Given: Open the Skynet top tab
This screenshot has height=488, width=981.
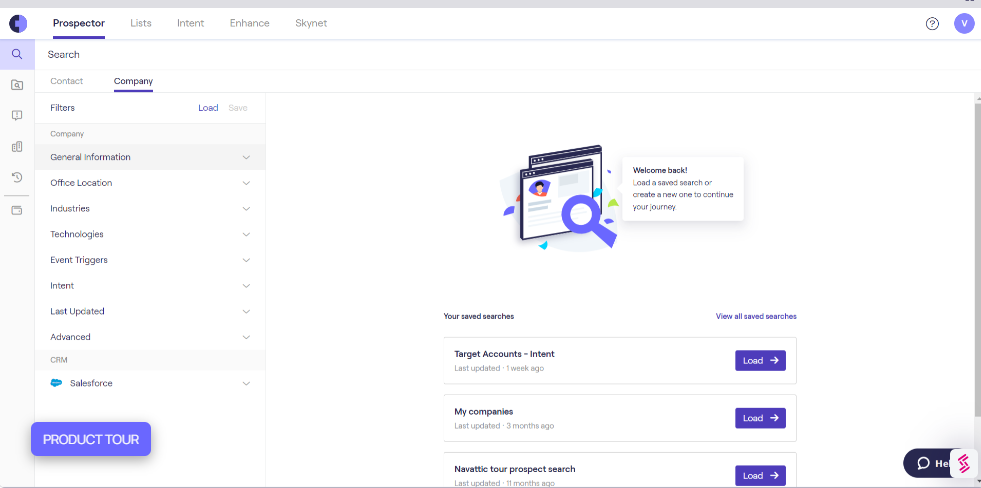Looking at the screenshot, I should pos(311,24).
